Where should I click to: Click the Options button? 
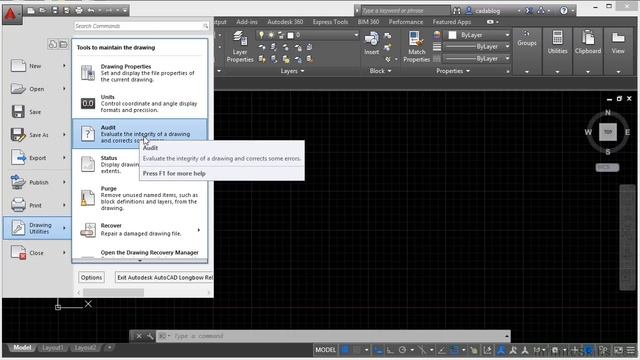(x=91, y=278)
